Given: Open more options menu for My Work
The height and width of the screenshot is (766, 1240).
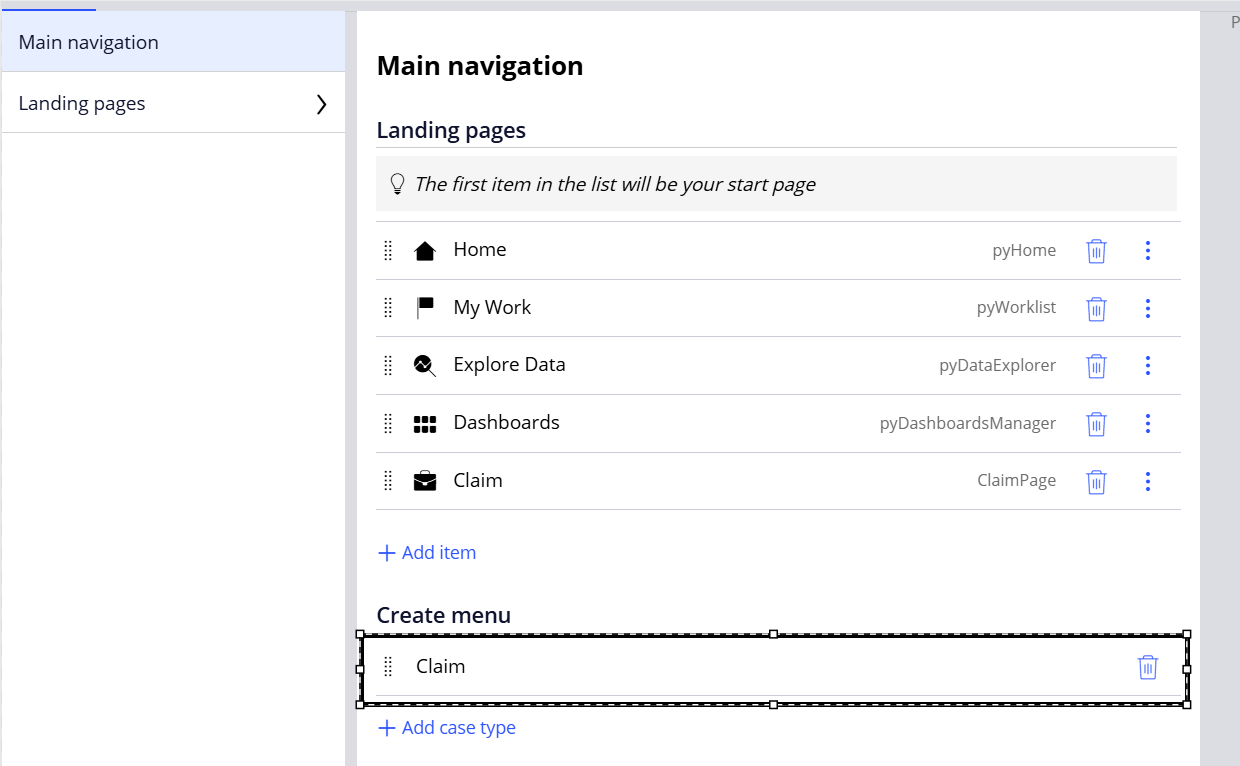Looking at the screenshot, I should (1147, 309).
